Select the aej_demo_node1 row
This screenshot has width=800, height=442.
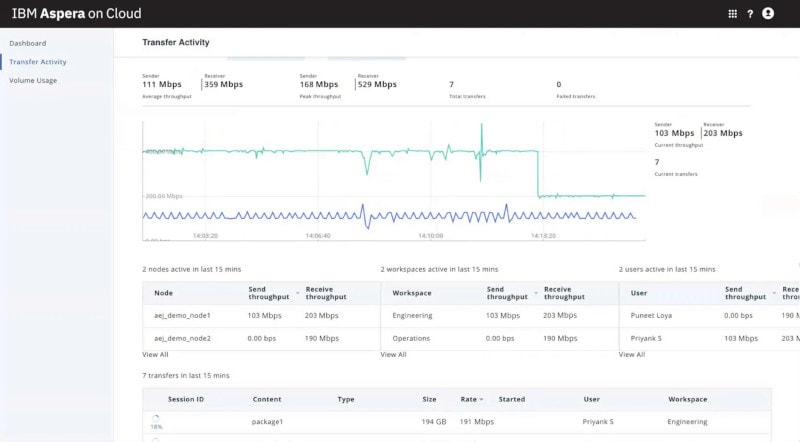tap(261, 315)
